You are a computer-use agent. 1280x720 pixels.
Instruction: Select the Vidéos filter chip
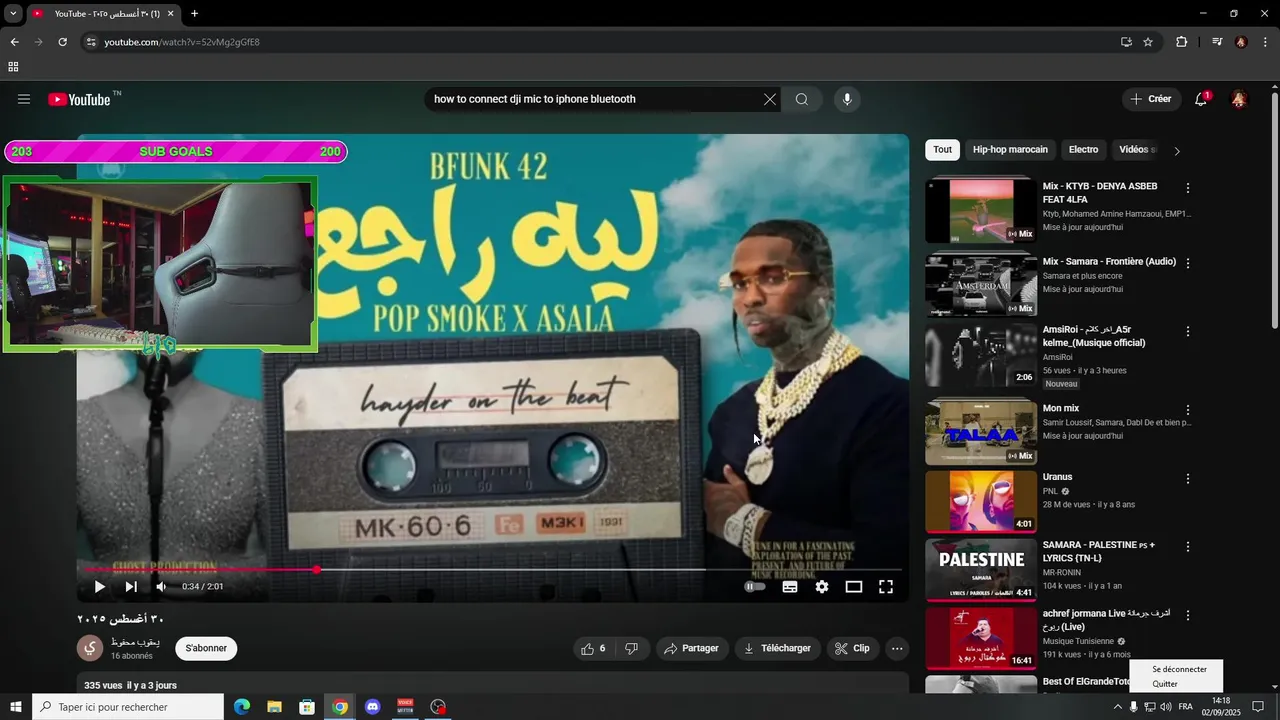pyautogui.click(x=1136, y=150)
